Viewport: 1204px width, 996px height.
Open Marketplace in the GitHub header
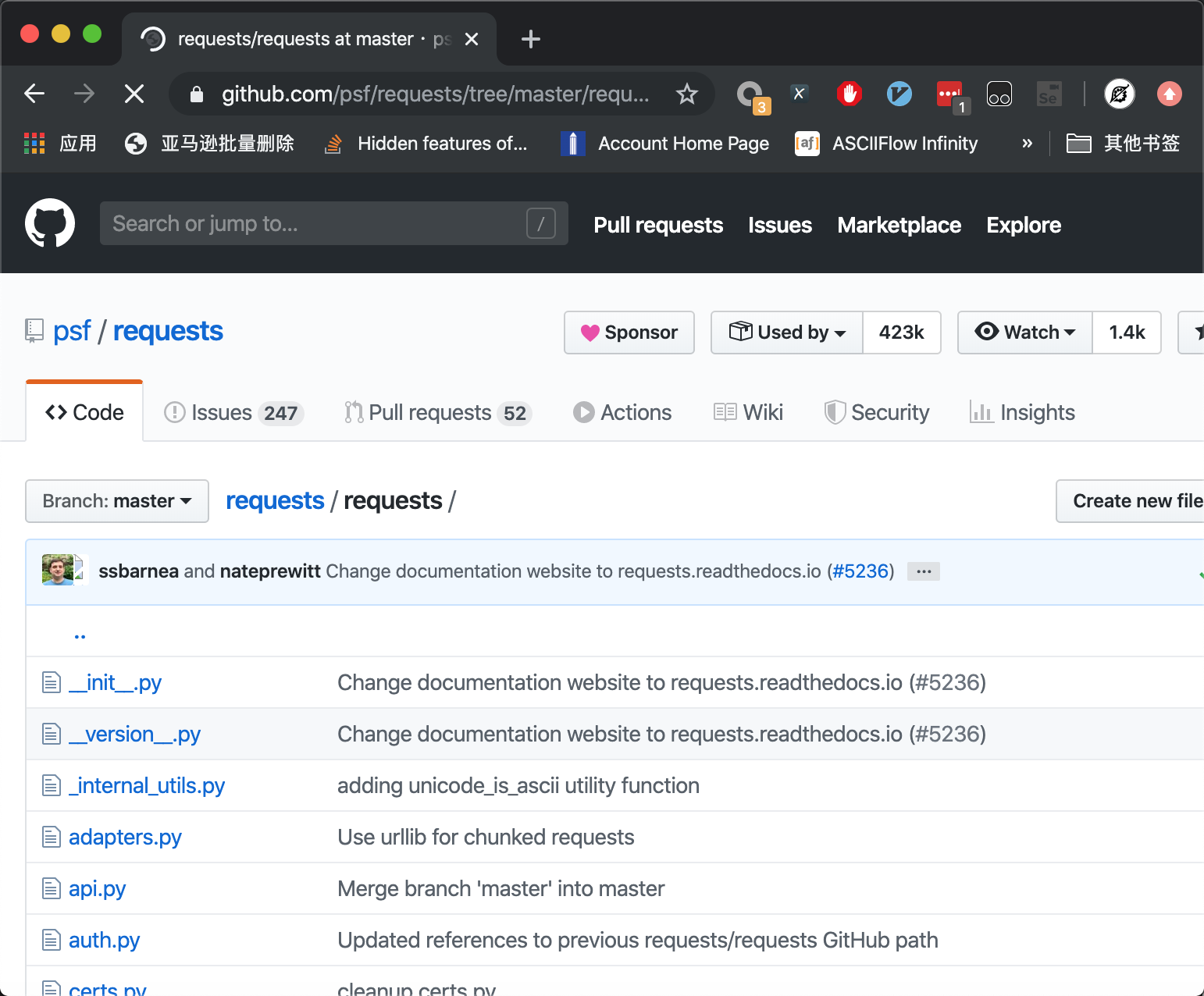point(899,225)
